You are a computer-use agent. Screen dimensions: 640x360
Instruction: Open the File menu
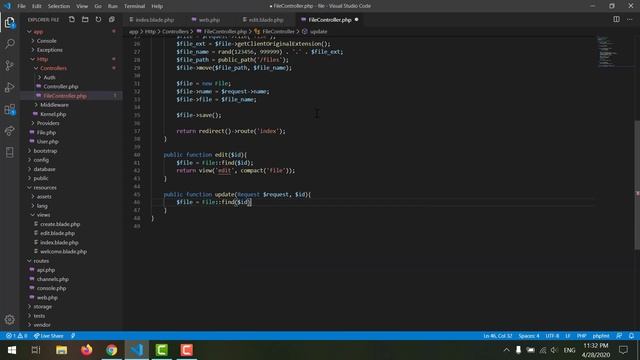point(21,6)
